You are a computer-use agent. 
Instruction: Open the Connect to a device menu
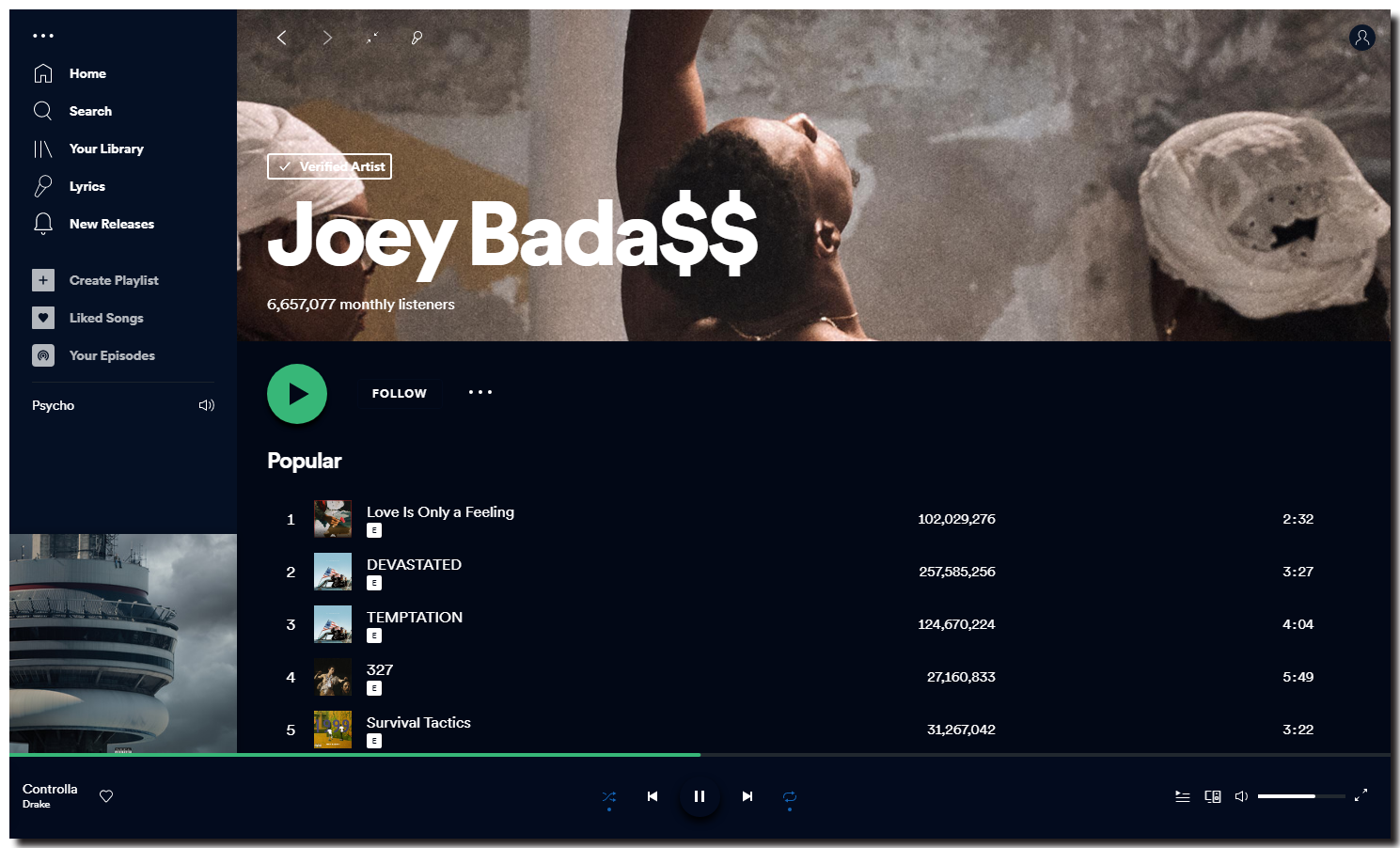(x=1213, y=795)
